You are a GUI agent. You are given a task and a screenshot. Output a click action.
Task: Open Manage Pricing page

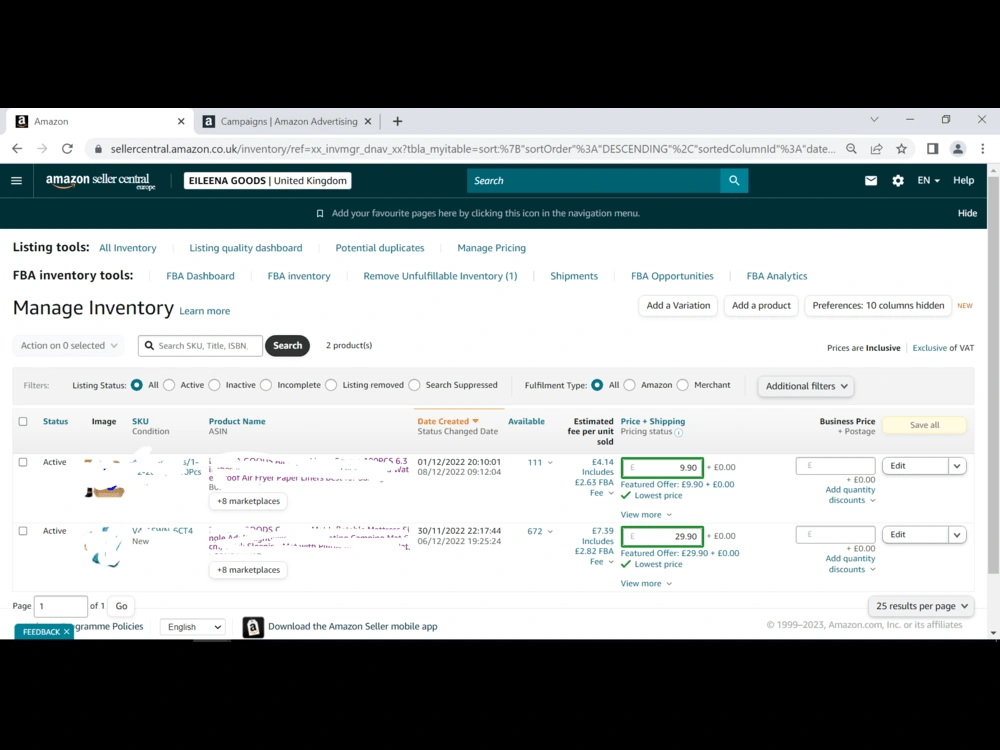point(491,248)
